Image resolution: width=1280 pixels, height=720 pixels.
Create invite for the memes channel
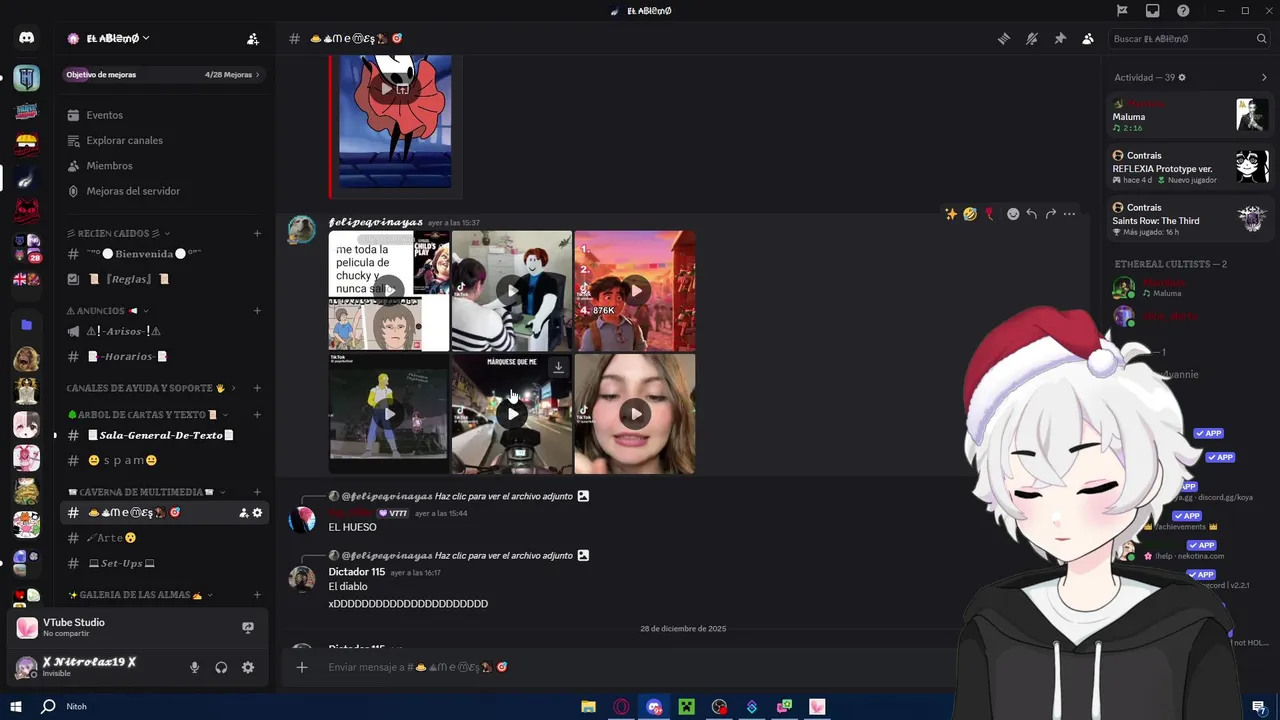(x=243, y=513)
